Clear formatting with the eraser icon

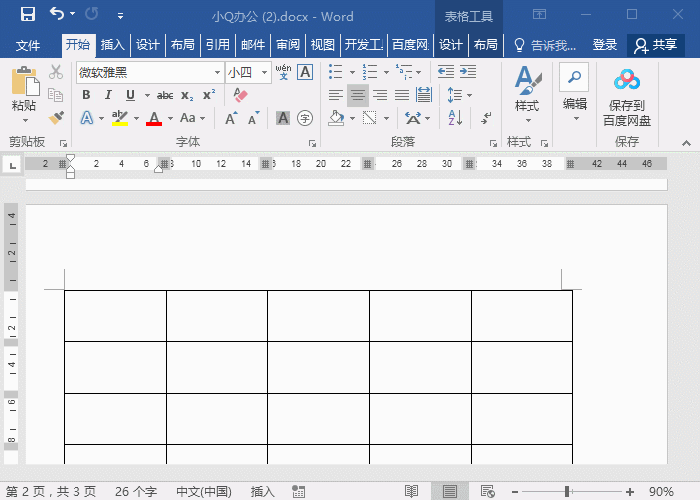(x=240, y=95)
